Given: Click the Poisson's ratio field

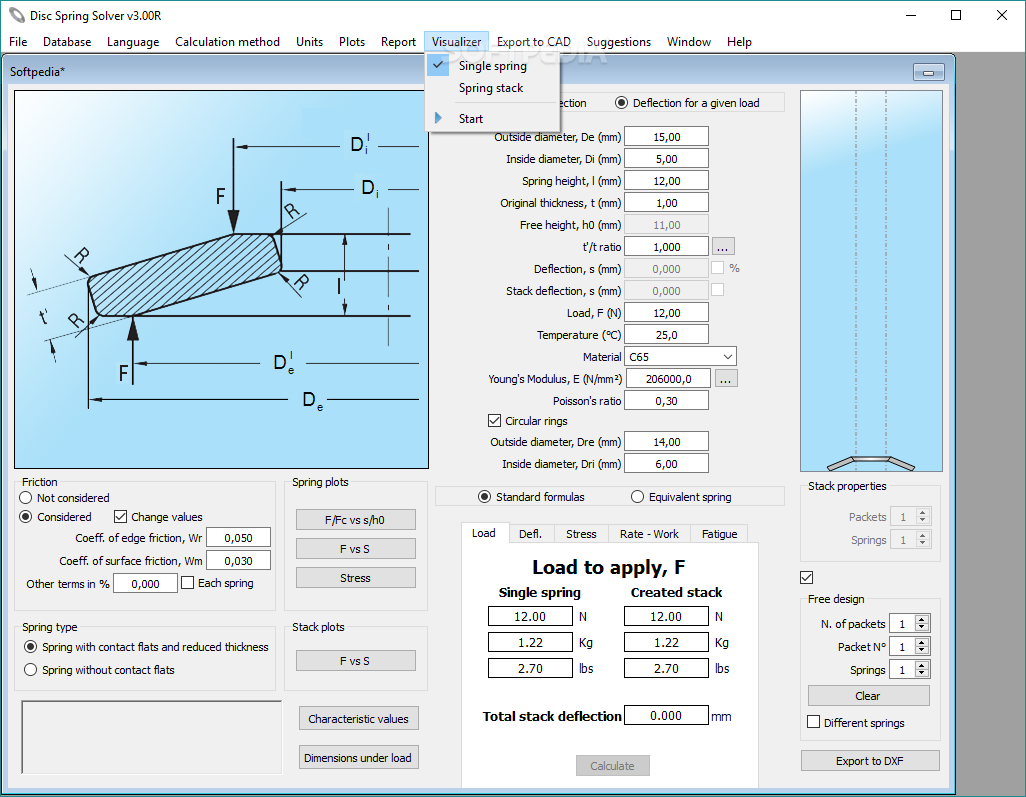Looking at the screenshot, I should tap(666, 400).
